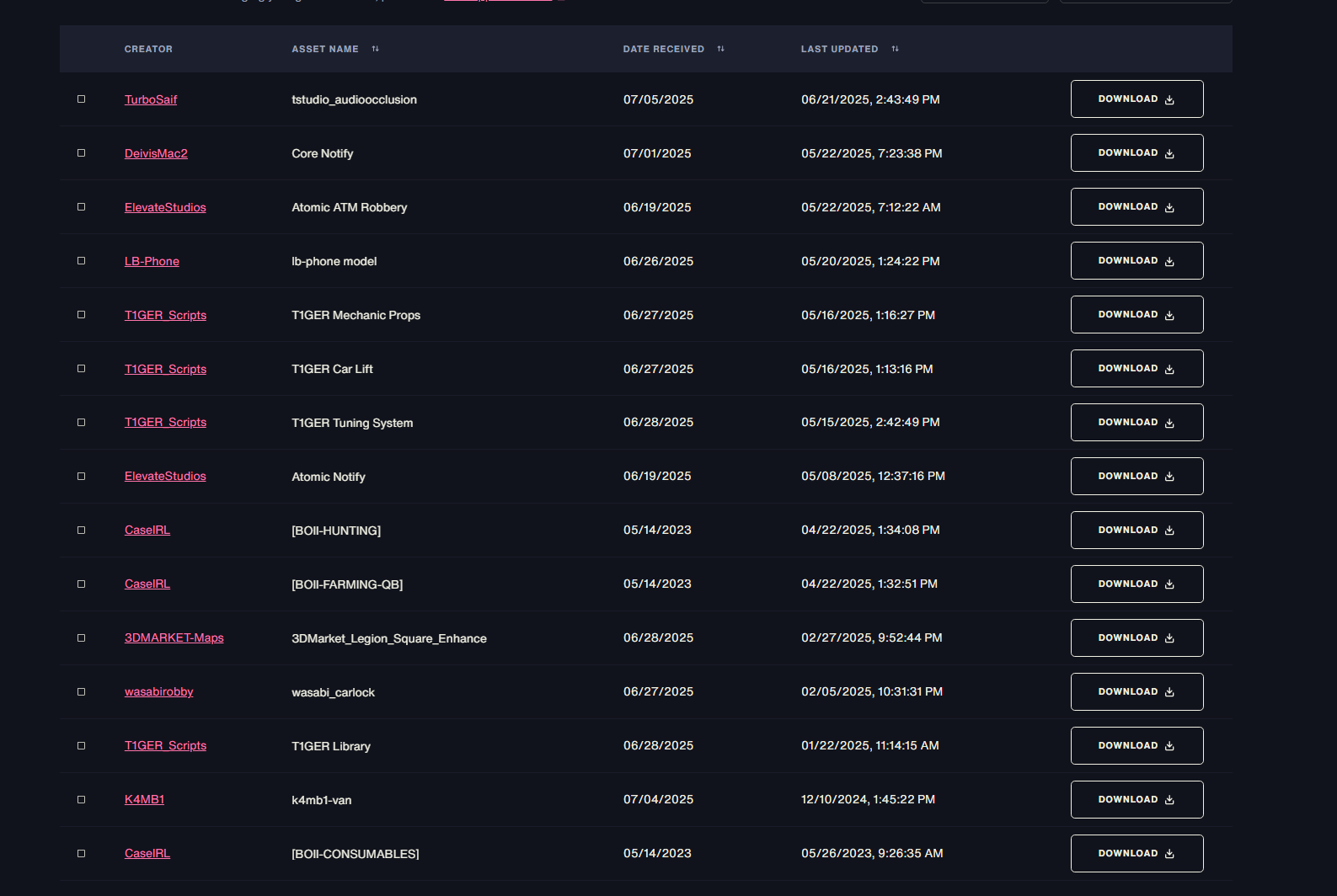Click the Atomic ATM Robbery asset name
Viewport: 1337px width, 896px height.
[349, 207]
